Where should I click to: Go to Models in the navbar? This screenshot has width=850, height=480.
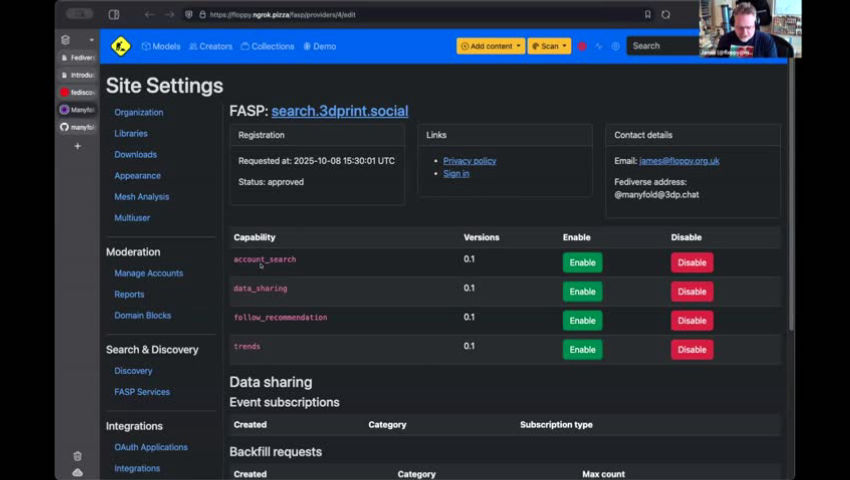[x=161, y=46]
